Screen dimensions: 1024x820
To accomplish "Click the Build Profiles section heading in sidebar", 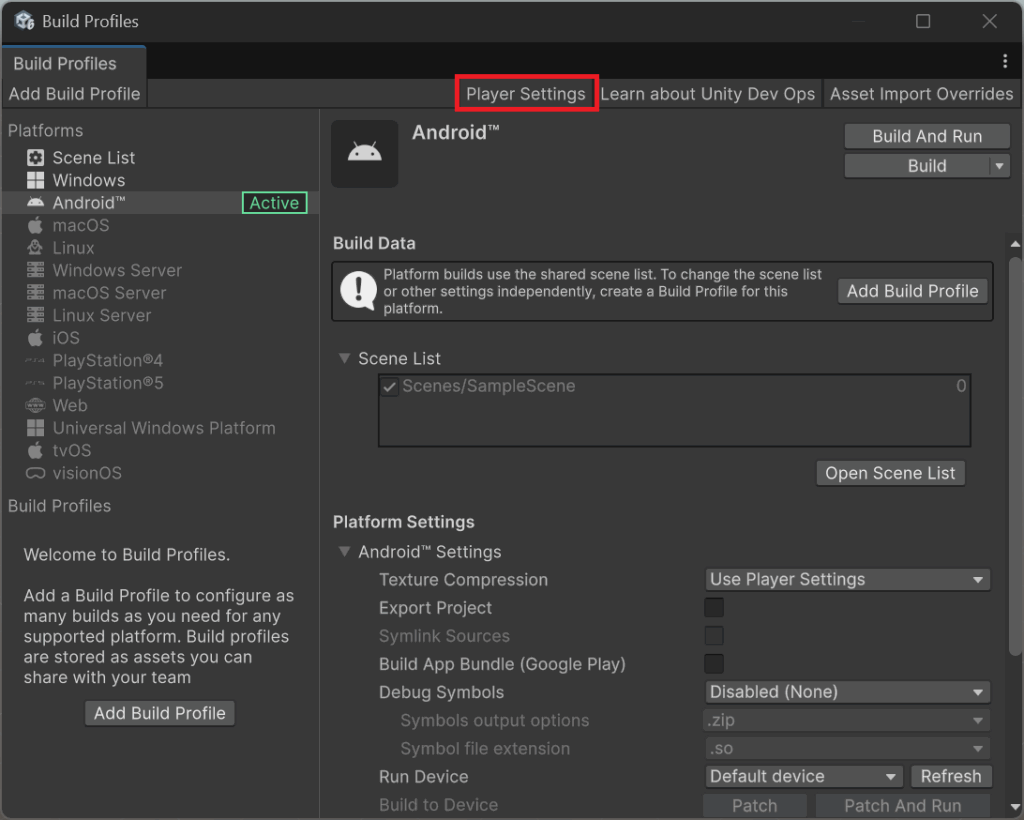I will (59, 506).
